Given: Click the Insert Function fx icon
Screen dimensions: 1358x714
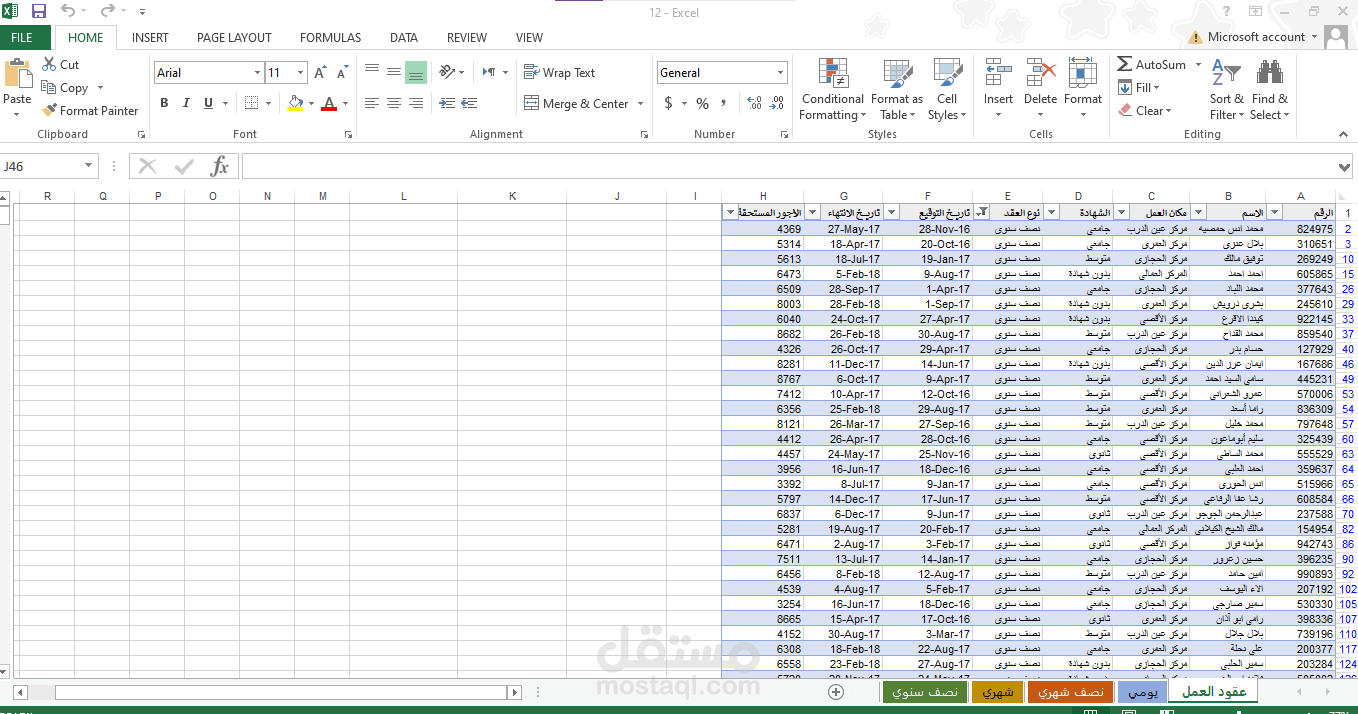Looking at the screenshot, I should click(219, 166).
